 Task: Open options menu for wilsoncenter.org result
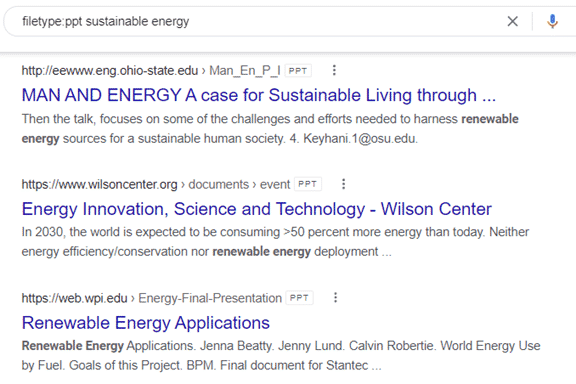343,184
